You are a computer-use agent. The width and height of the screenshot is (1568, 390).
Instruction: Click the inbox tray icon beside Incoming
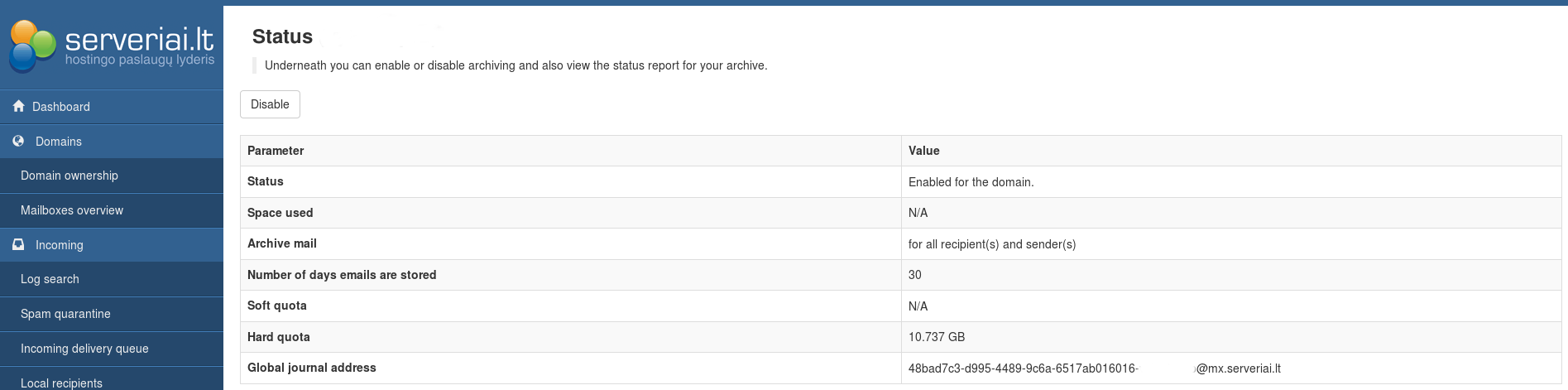pyautogui.click(x=18, y=245)
